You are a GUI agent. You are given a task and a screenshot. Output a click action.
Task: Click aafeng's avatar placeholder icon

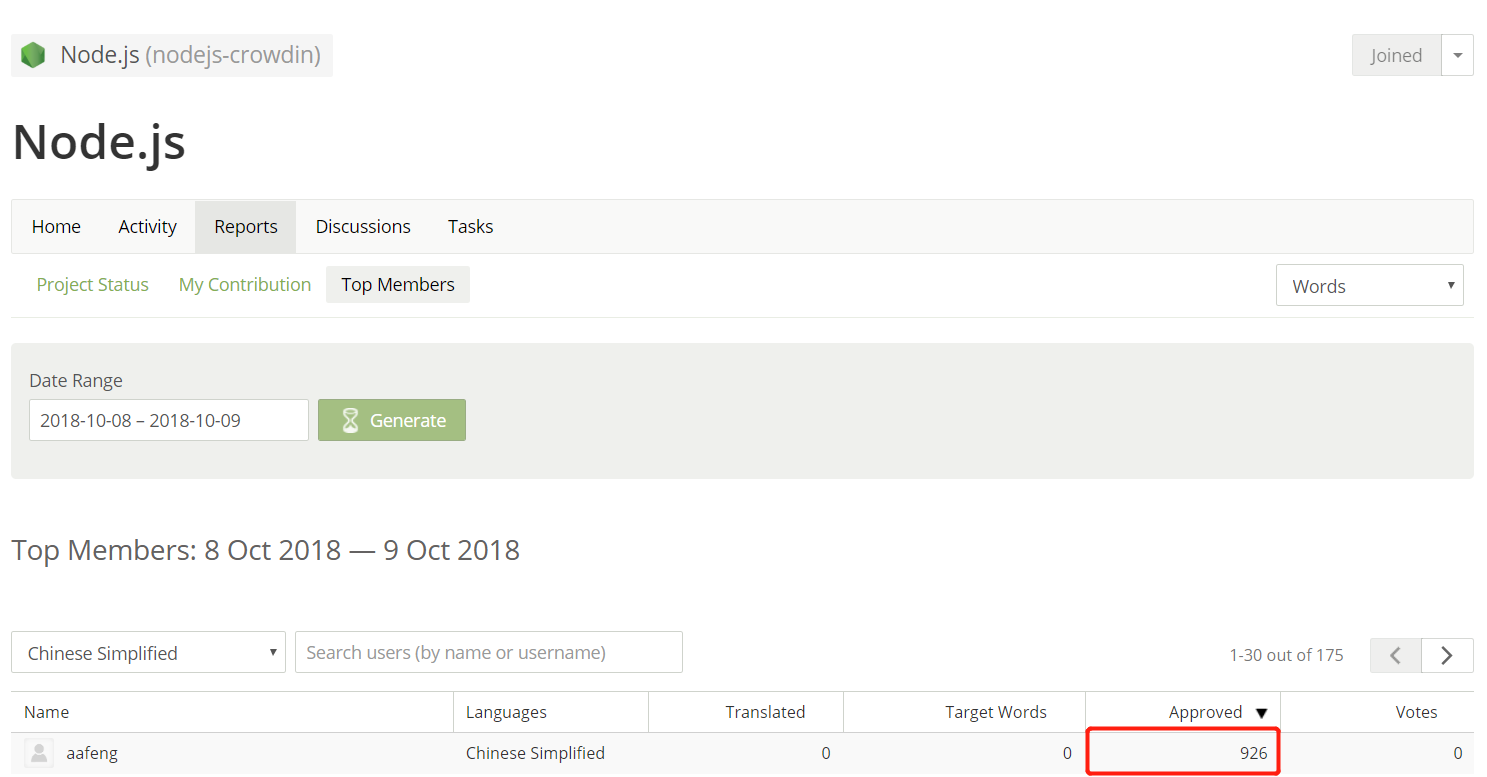pos(39,753)
